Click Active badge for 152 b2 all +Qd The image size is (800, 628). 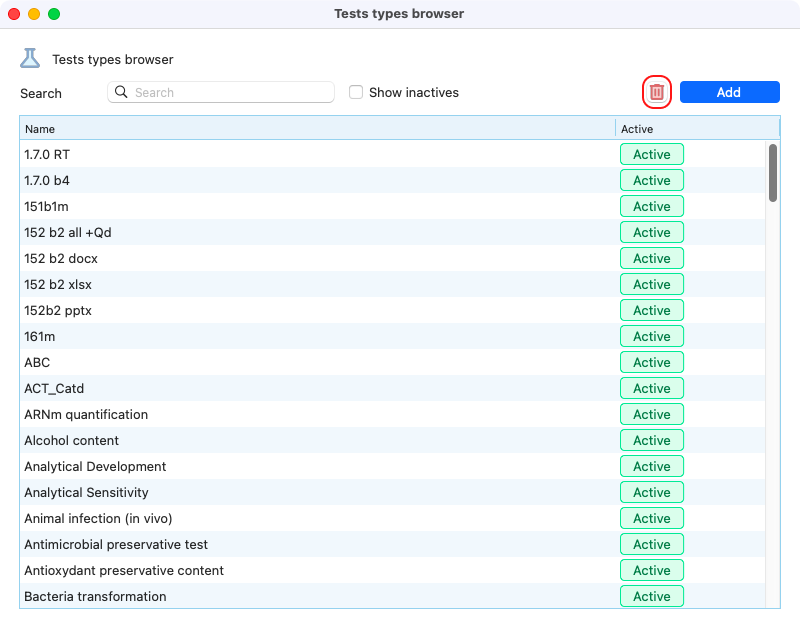point(652,233)
